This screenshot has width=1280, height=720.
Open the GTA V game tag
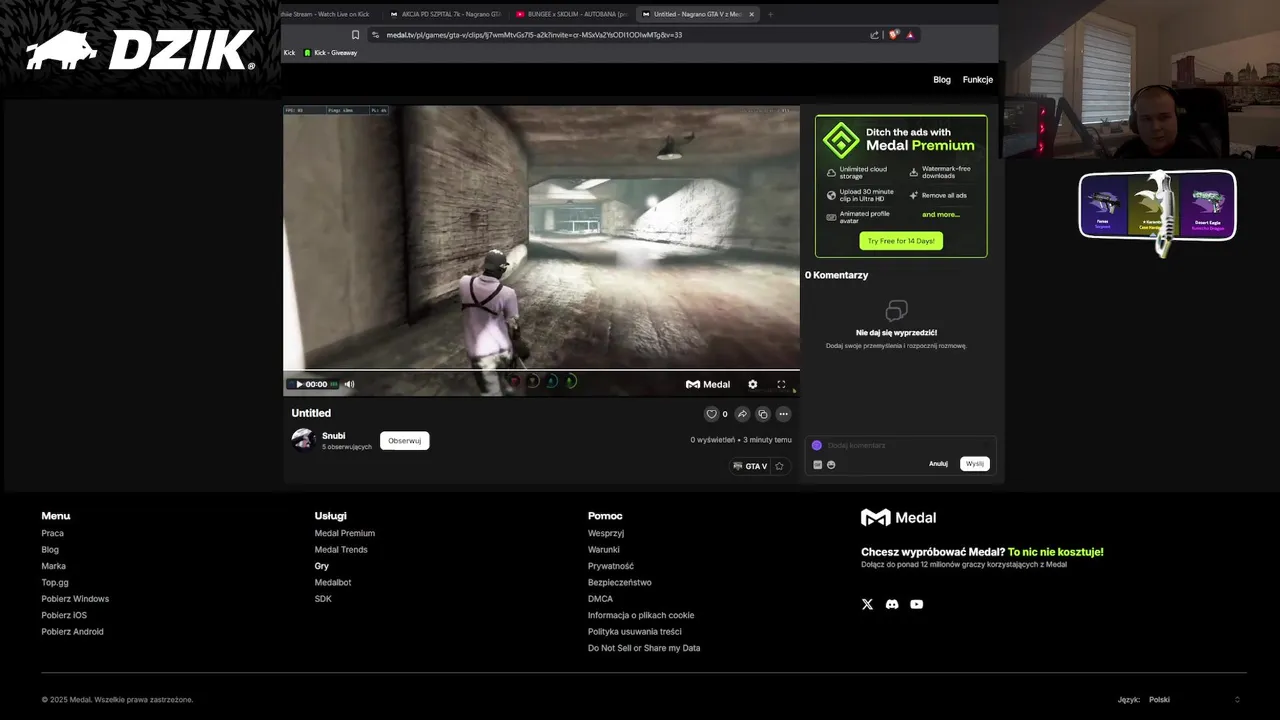click(750, 466)
